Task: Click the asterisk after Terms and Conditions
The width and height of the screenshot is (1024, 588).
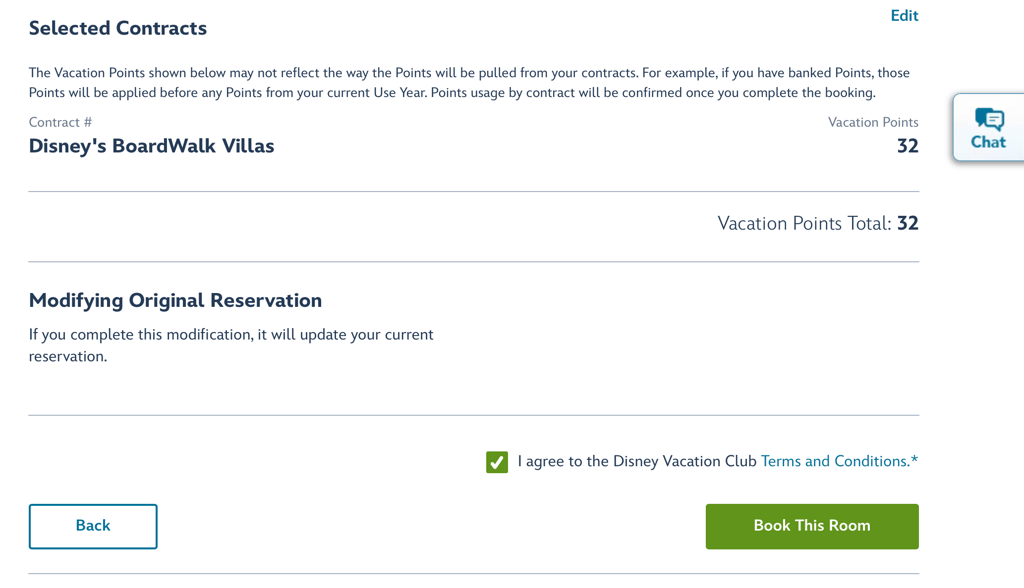Action: [914, 461]
